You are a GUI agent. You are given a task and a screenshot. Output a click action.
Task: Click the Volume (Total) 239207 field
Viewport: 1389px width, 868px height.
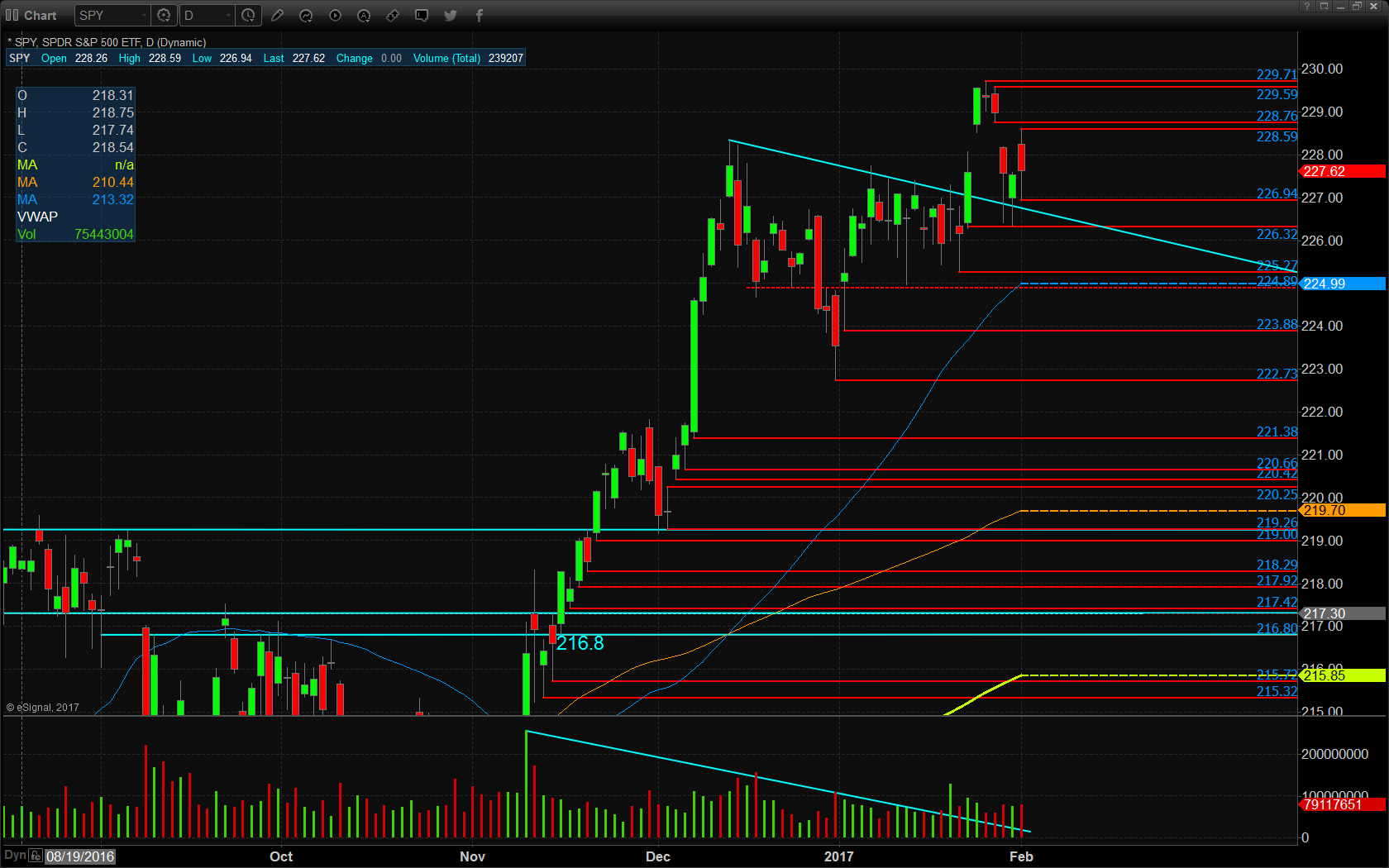point(468,58)
